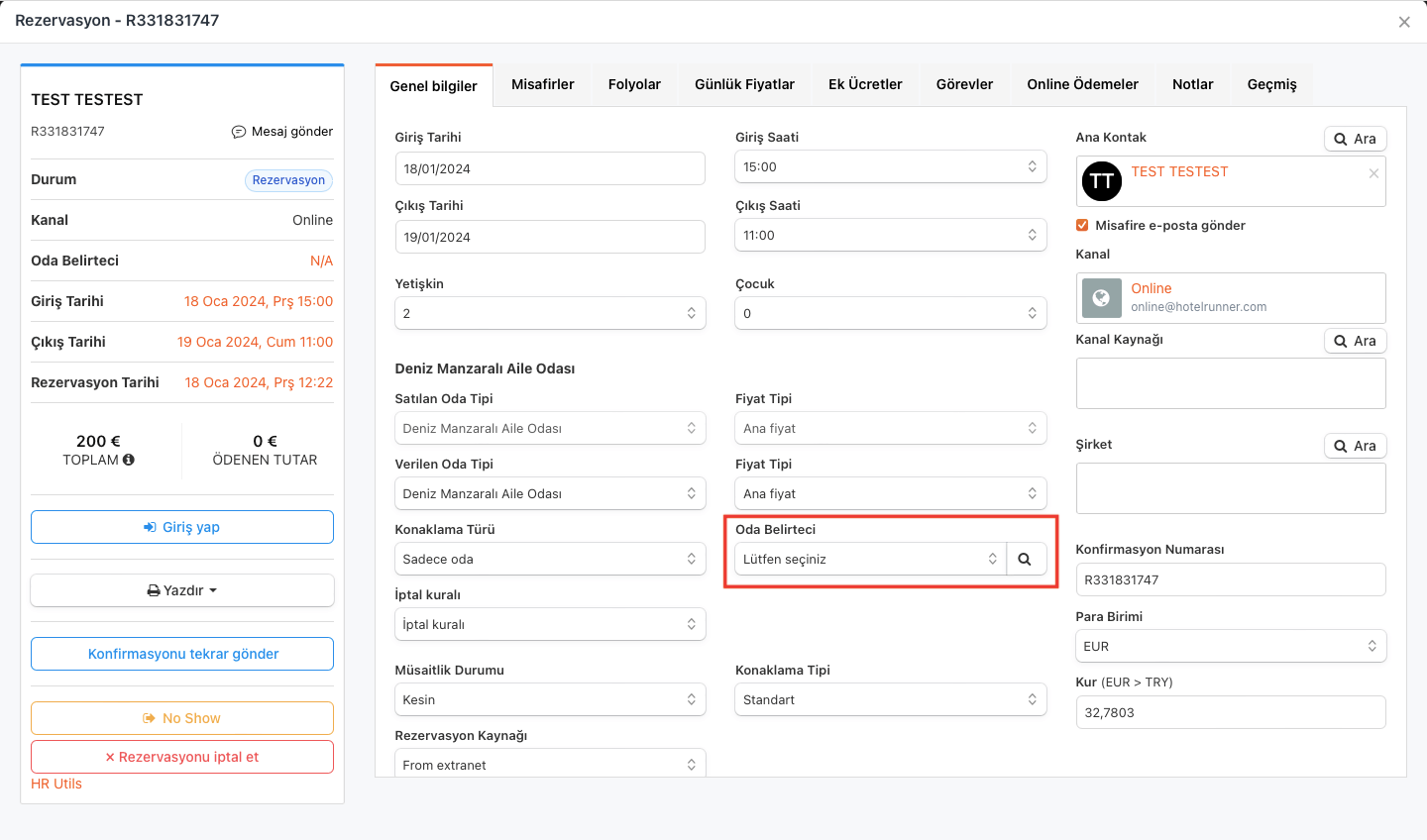The image size is (1427, 840).
Task: Switch to the Folyolar tab
Action: (634, 85)
